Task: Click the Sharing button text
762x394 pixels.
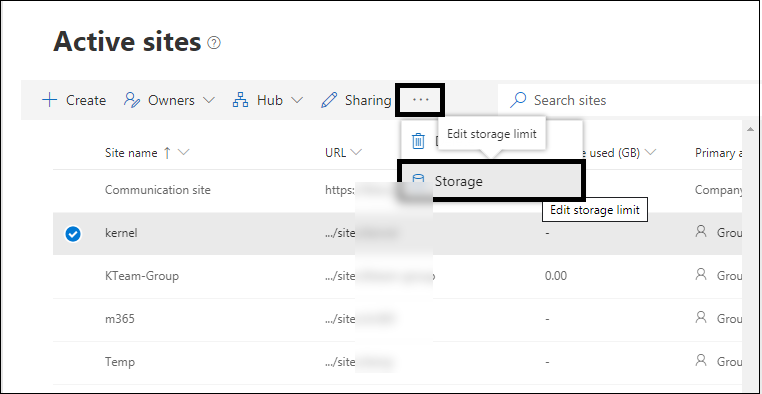Action: click(368, 101)
